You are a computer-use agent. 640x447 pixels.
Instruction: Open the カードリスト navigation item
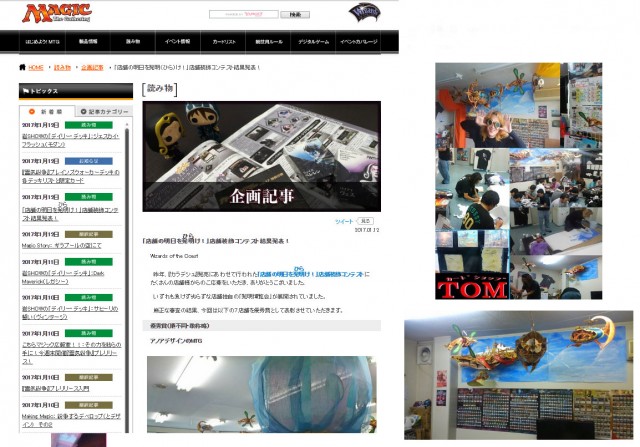223,42
